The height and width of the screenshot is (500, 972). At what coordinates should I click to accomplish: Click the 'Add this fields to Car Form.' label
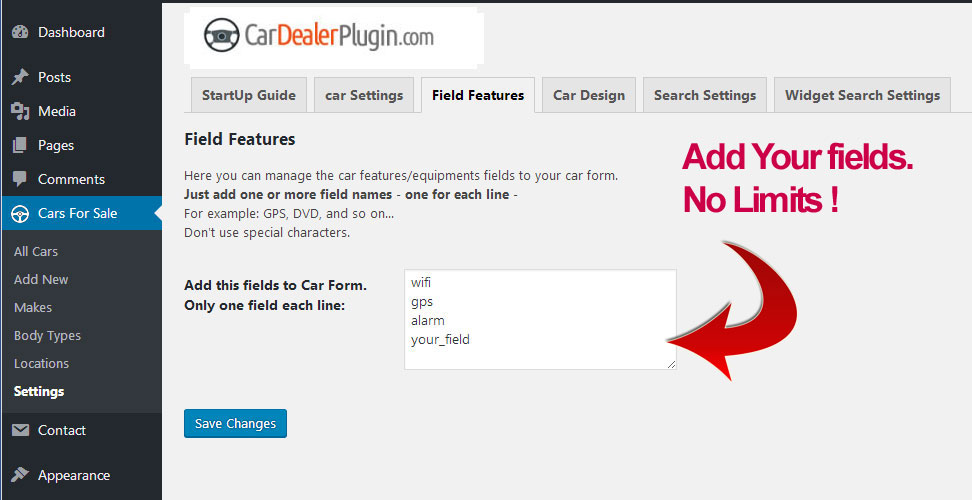(276, 285)
